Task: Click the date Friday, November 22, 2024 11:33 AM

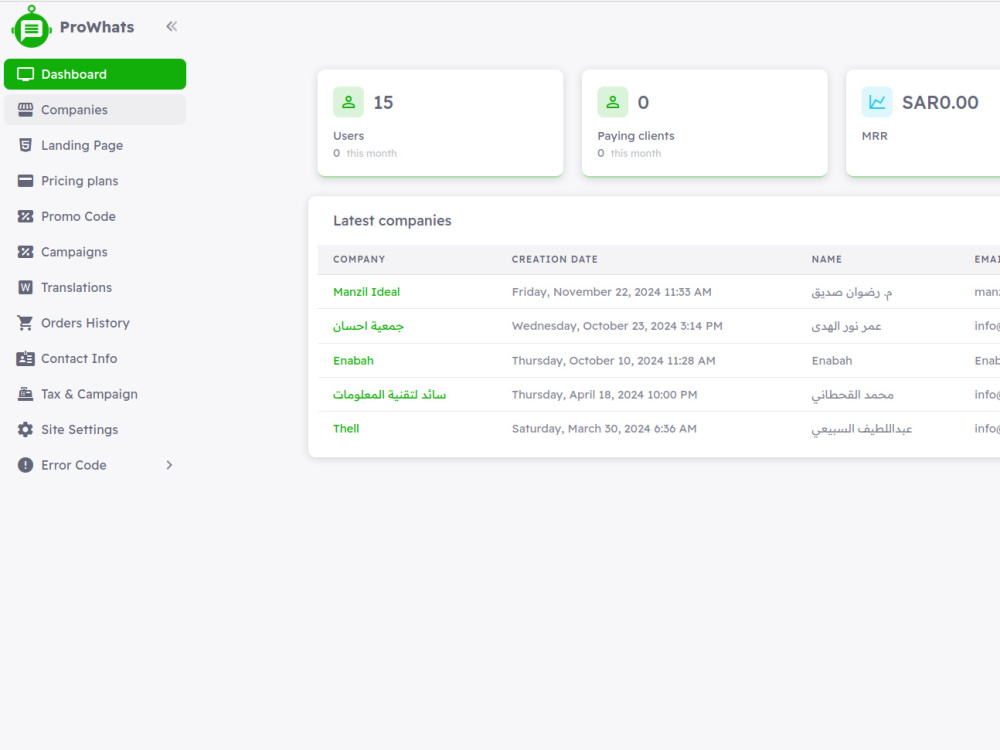Action: 612,291
